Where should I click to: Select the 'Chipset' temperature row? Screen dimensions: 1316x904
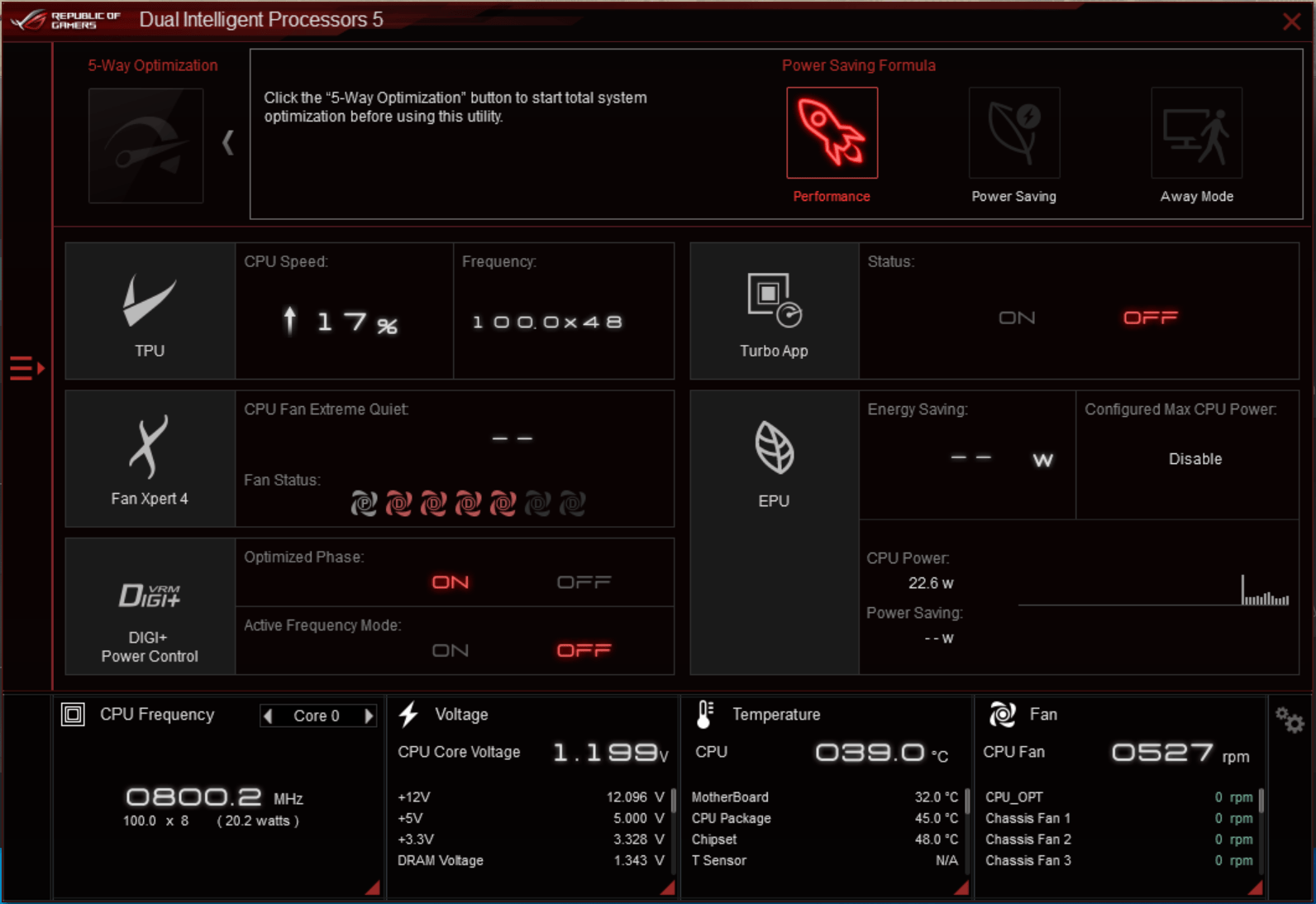pyautogui.click(x=825, y=839)
